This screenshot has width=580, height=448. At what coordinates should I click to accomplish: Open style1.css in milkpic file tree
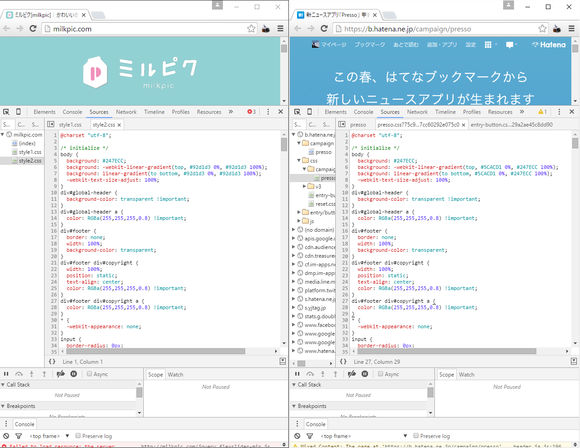click(x=30, y=152)
